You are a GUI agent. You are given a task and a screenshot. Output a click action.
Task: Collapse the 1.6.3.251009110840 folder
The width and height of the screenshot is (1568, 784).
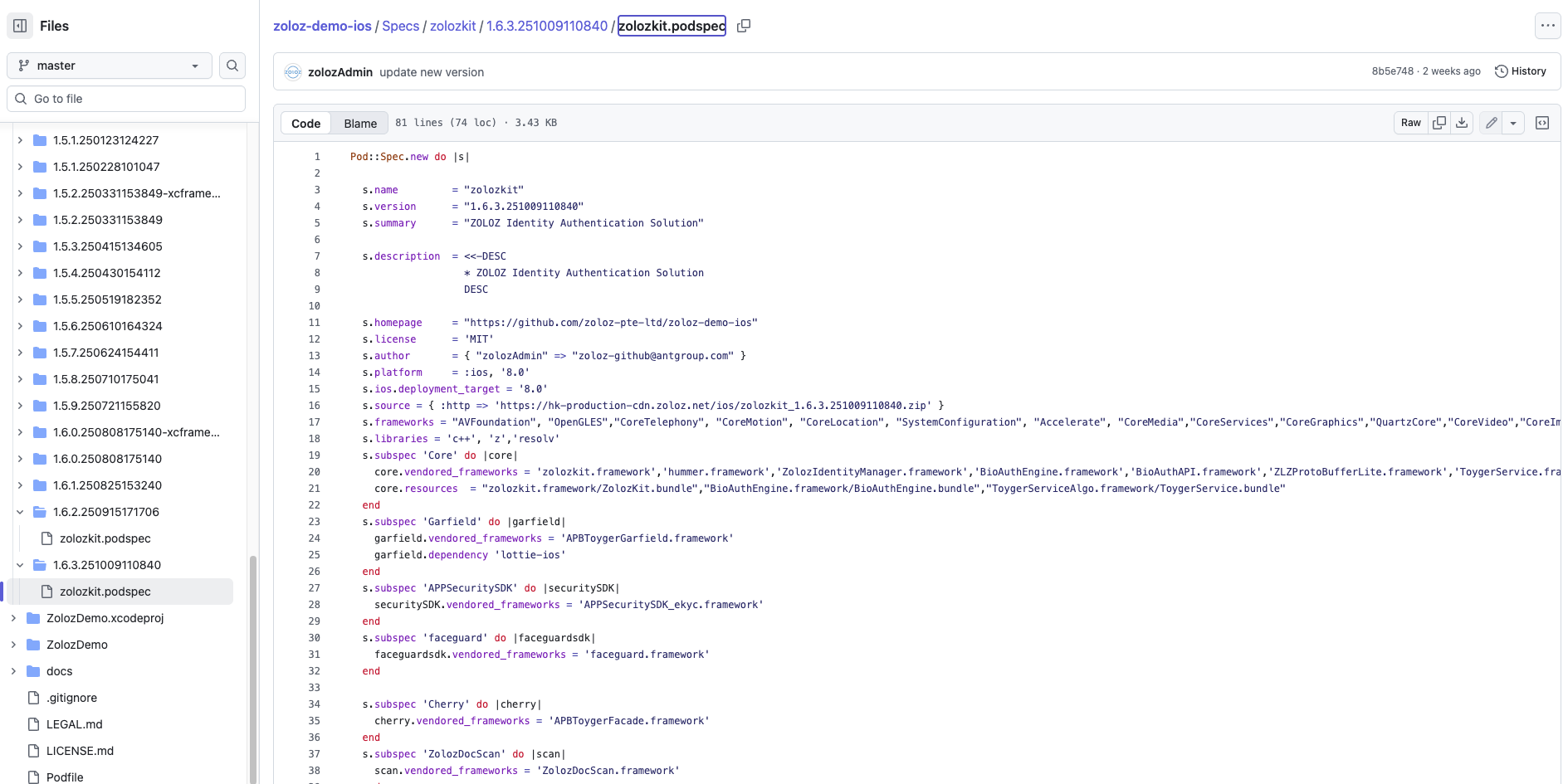20,565
